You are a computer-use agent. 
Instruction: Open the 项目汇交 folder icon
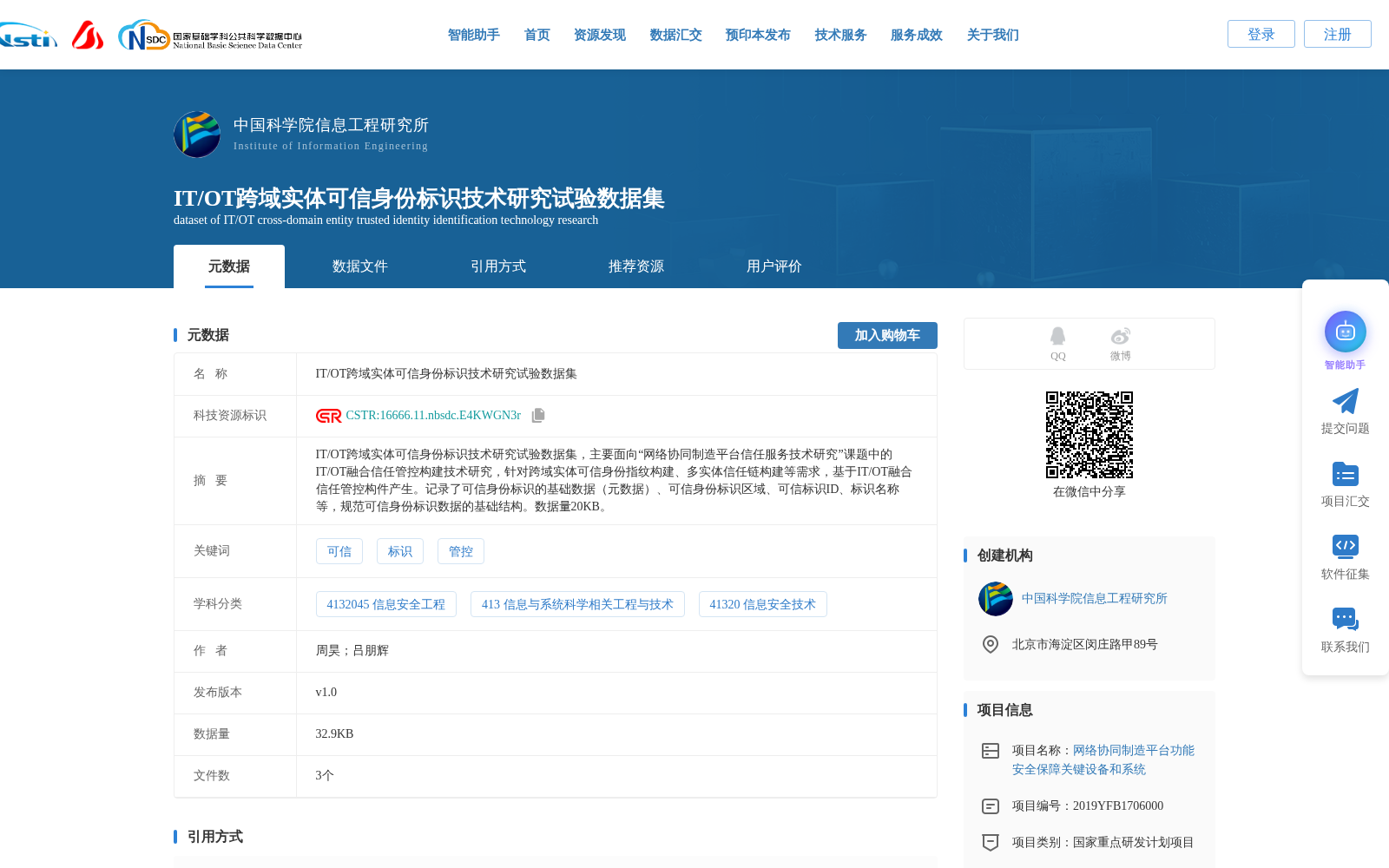(x=1345, y=474)
